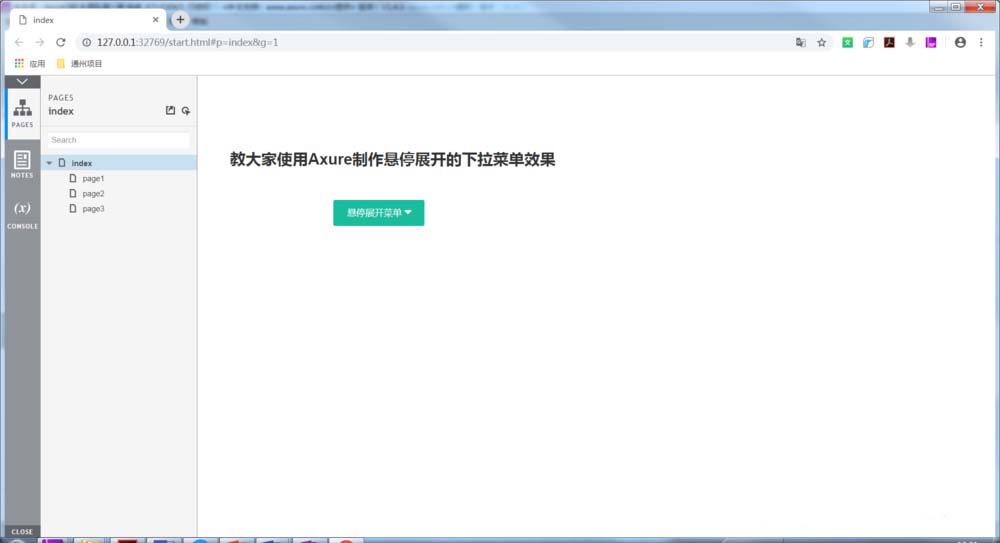
Task: Collapse the index tree node
Action: [50, 163]
